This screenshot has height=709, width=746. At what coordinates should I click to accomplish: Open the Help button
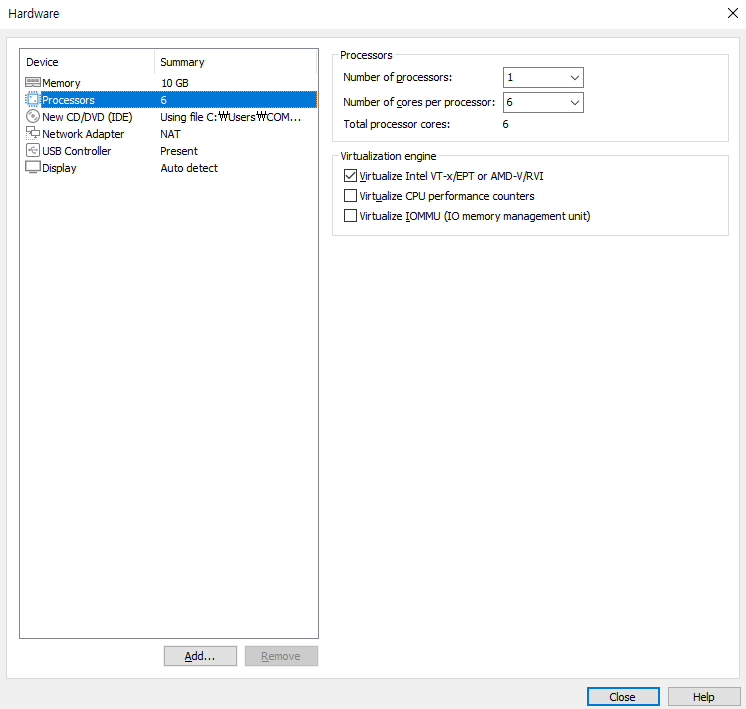pyautogui.click(x=704, y=697)
